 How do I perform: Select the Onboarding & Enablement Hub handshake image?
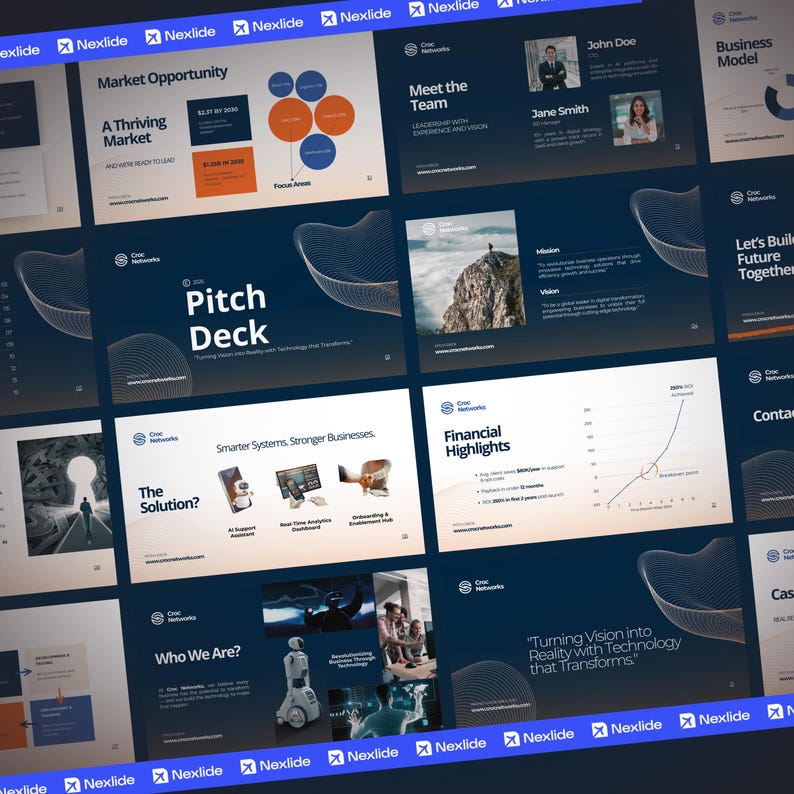[365, 477]
